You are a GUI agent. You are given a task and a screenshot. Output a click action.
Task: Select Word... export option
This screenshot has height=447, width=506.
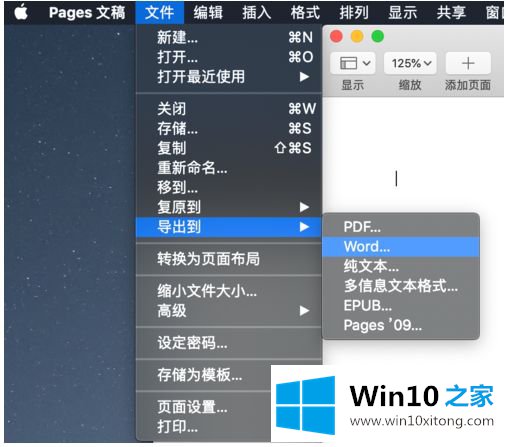coord(401,247)
